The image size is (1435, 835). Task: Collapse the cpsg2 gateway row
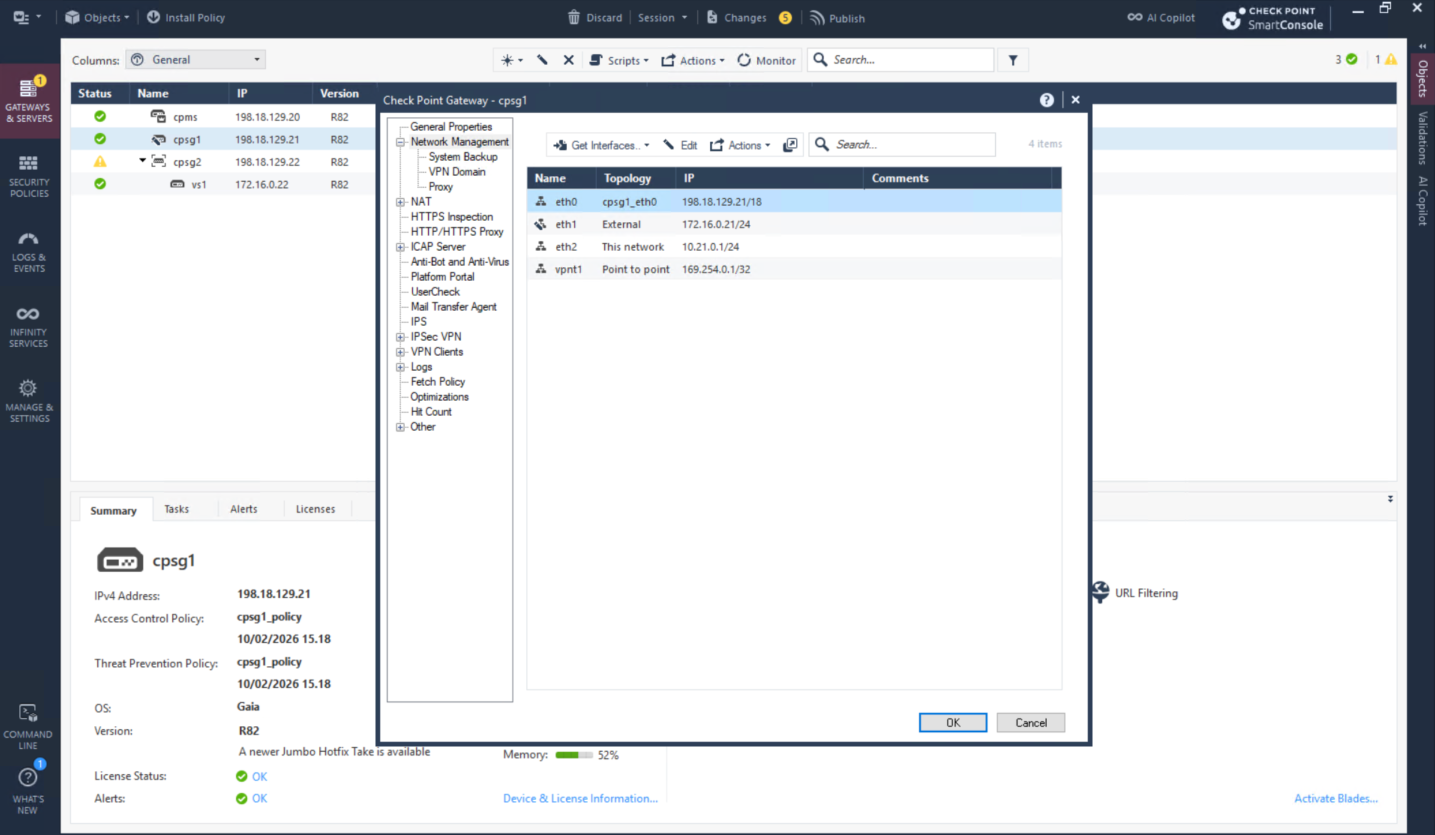coord(143,161)
